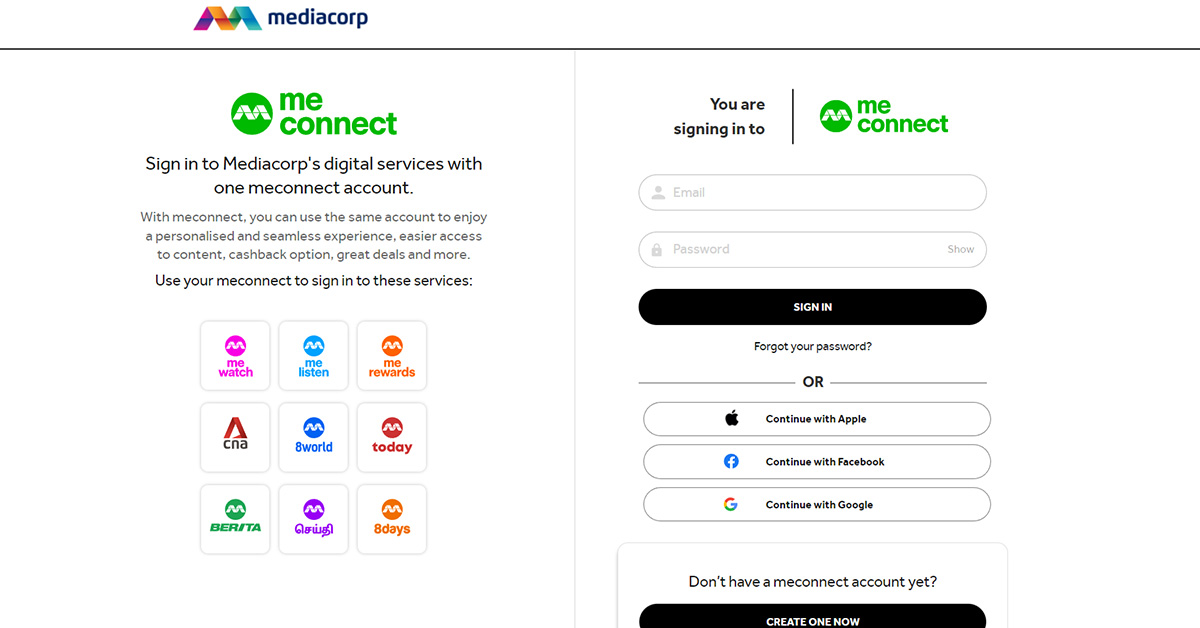Viewport: 1200px width, 628px height.
Task: Click the Email input field
Action: click(812, 192)
